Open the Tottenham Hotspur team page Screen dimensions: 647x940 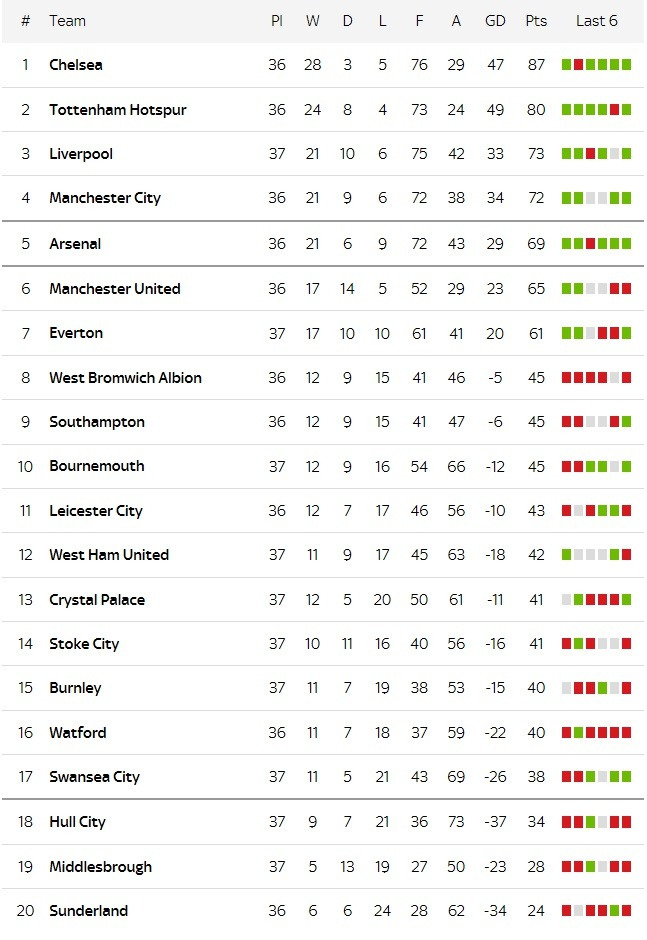coord(118,110)
